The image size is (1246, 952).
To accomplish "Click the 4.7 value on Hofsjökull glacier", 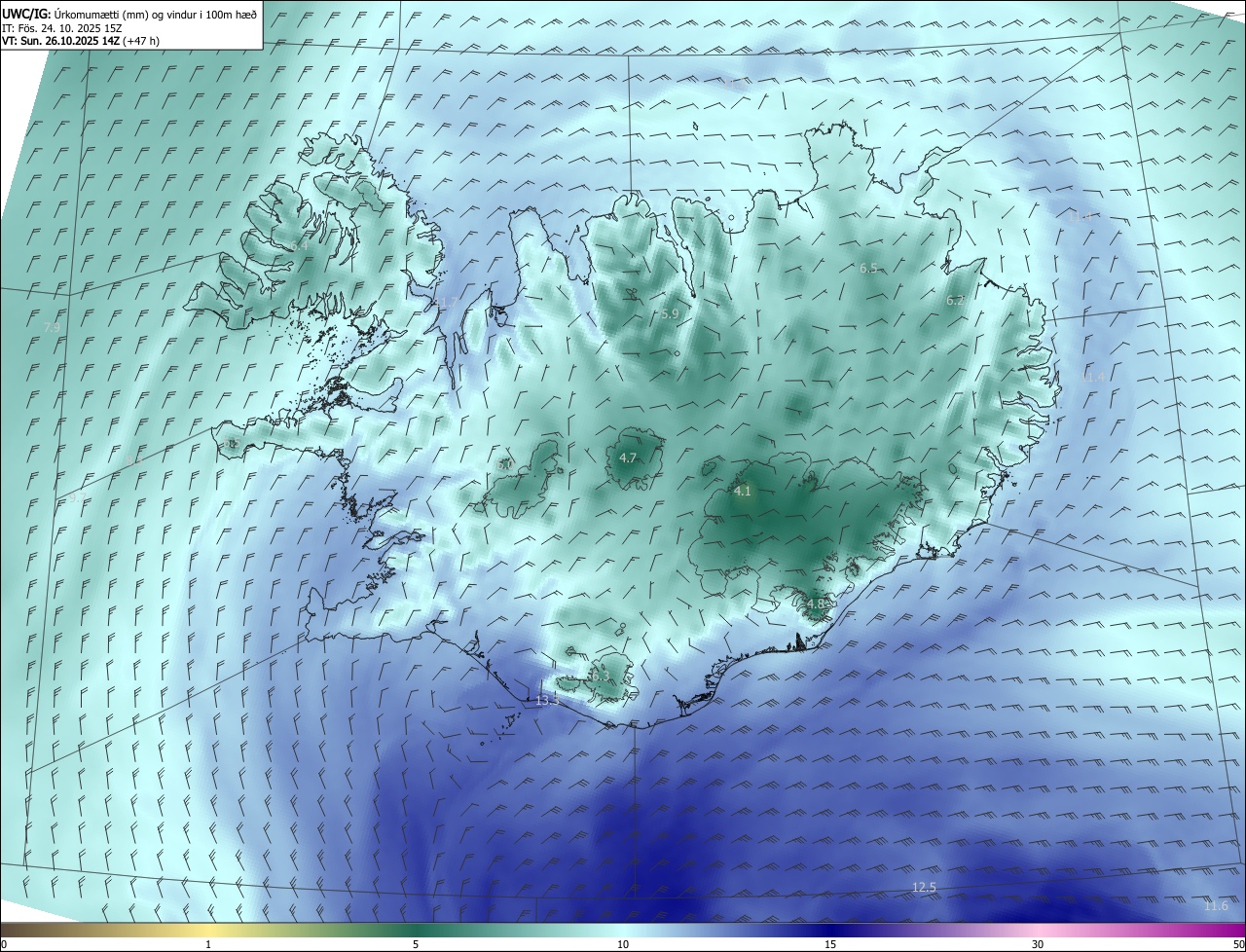I will pos(628,458).
